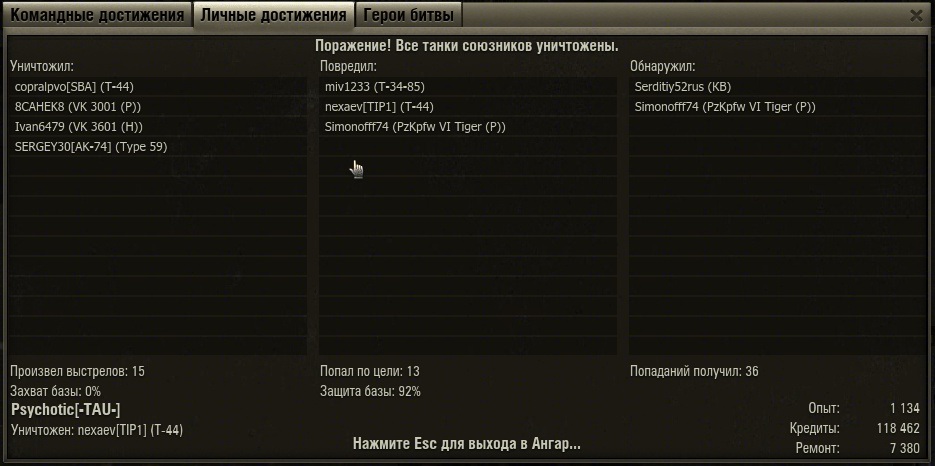Click the player name Psychotic[-TAU-]
Image resolution: width=935 pixels, height=466 pixels.
coord(66,410)
